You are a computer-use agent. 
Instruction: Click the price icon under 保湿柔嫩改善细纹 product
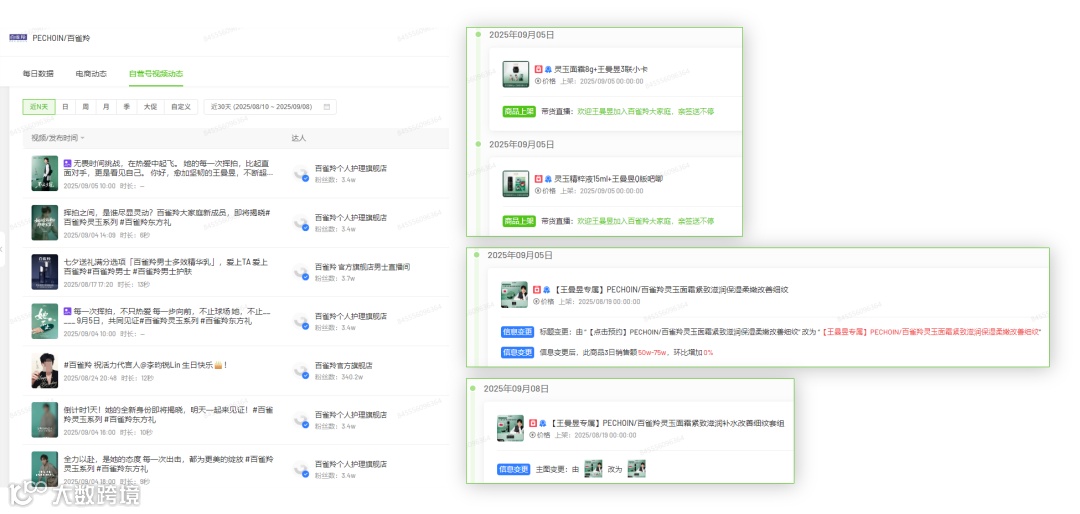click(x=537, y=301)
